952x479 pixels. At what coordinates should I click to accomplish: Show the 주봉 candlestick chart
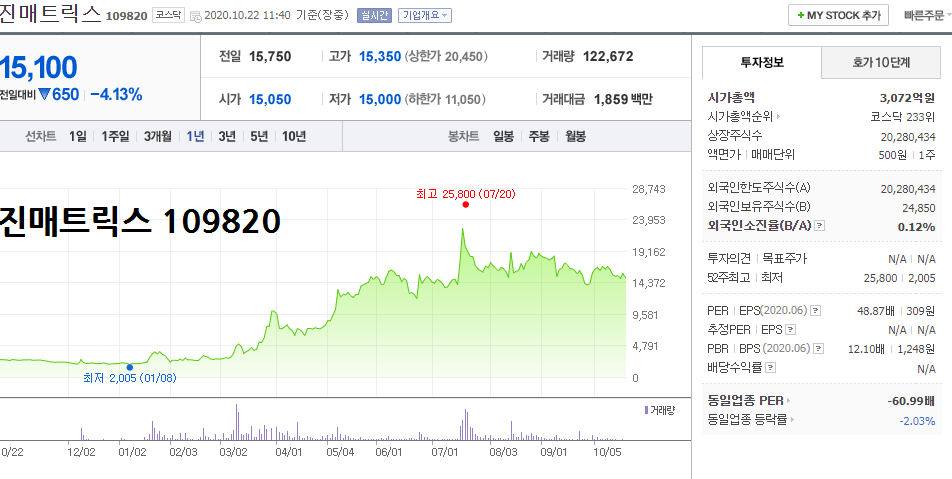click(x=539, y=136)
